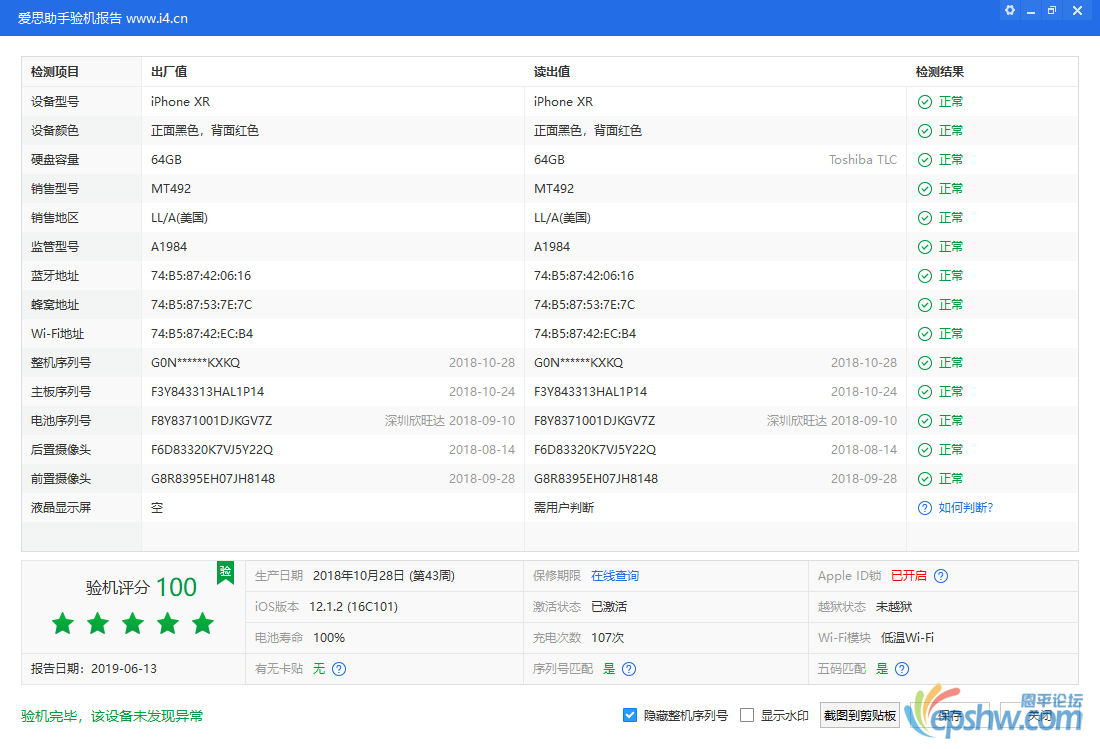Viewport: 1100px width, 749px height.
Task: Click the green check icon for 主板序列号
Action: (x=925, y=392)
